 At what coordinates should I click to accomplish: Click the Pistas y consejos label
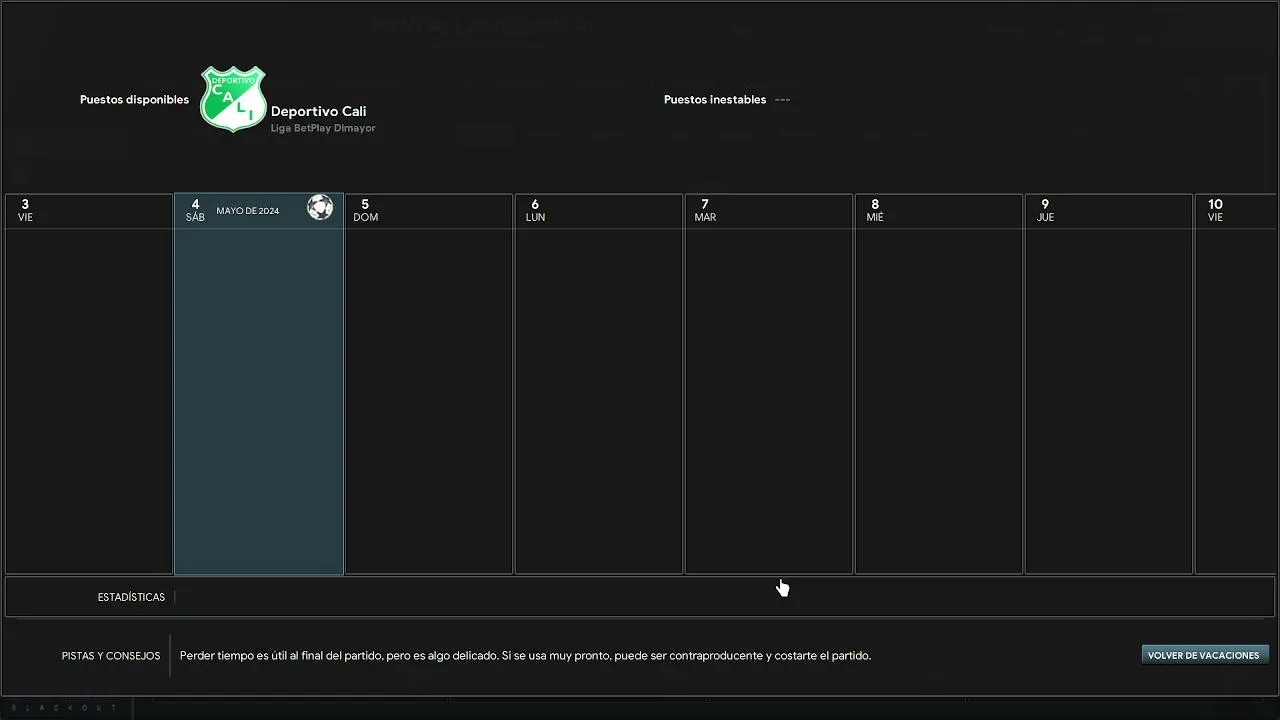111,656
